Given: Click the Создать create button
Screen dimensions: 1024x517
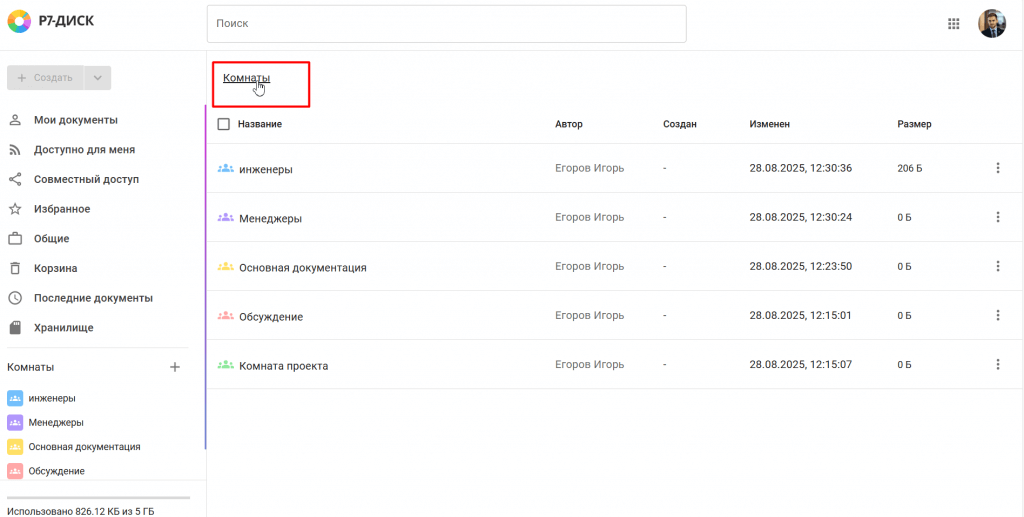Looking at the screenshot, I should click(x=45, y=78).
